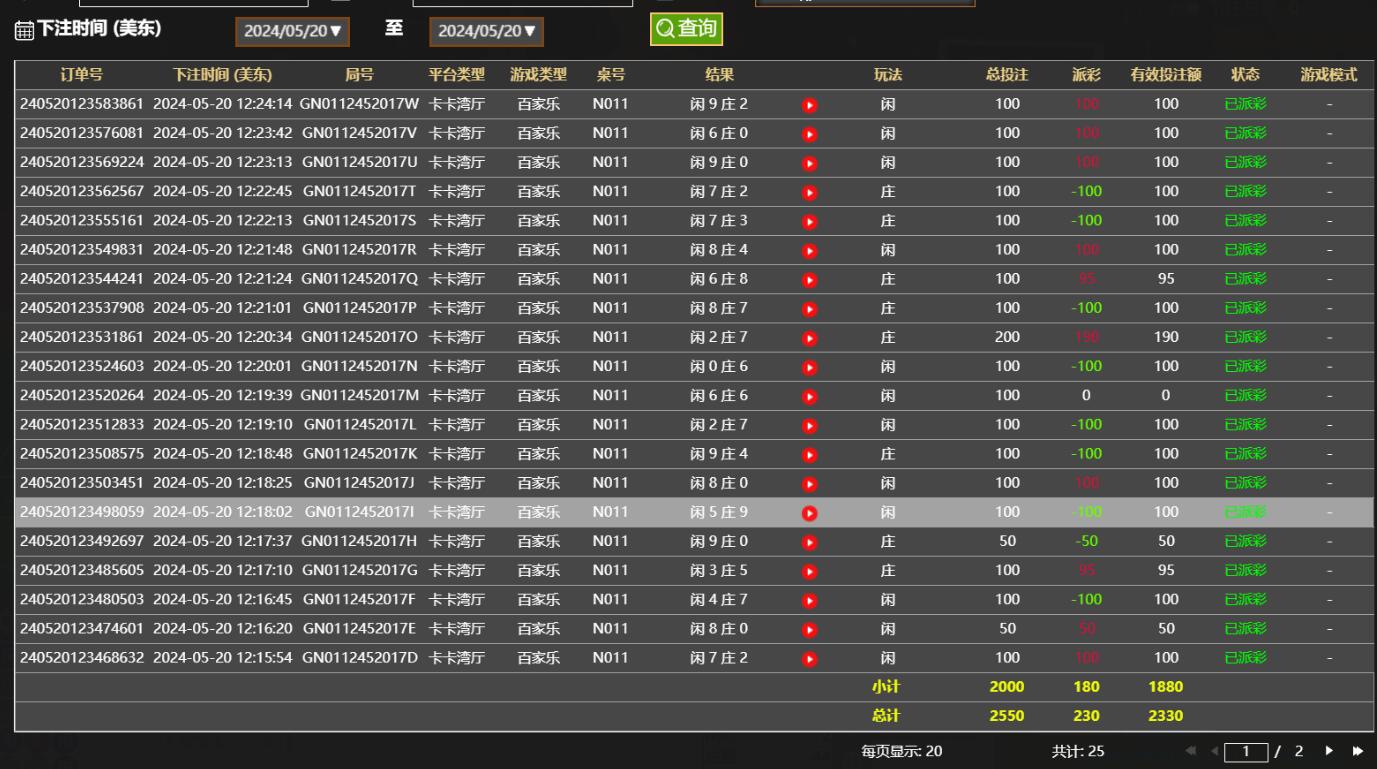Click the 每页显示: 20 text
1377x769 pixels.
902,751
